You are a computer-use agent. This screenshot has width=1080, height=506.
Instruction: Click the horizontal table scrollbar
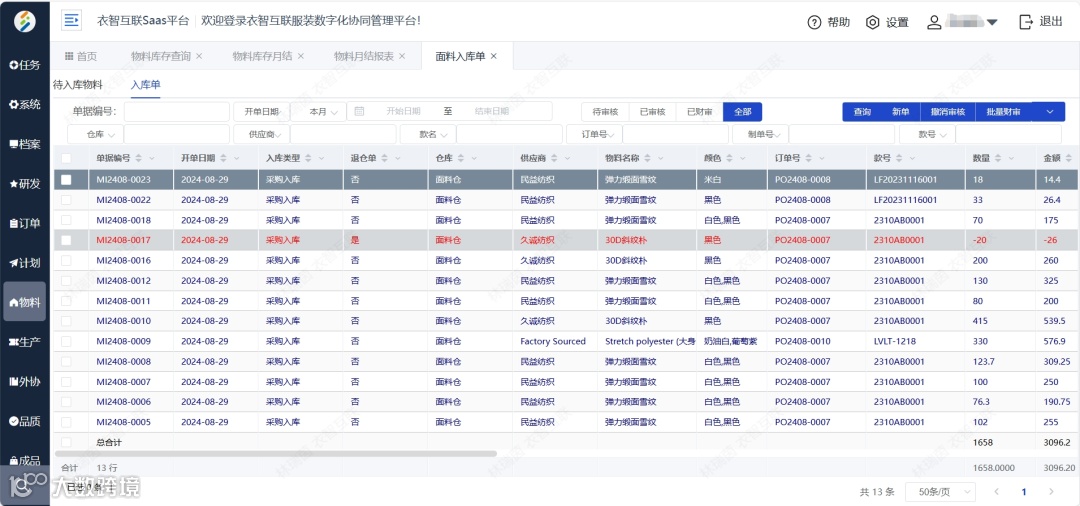click(x=276, y=454)
